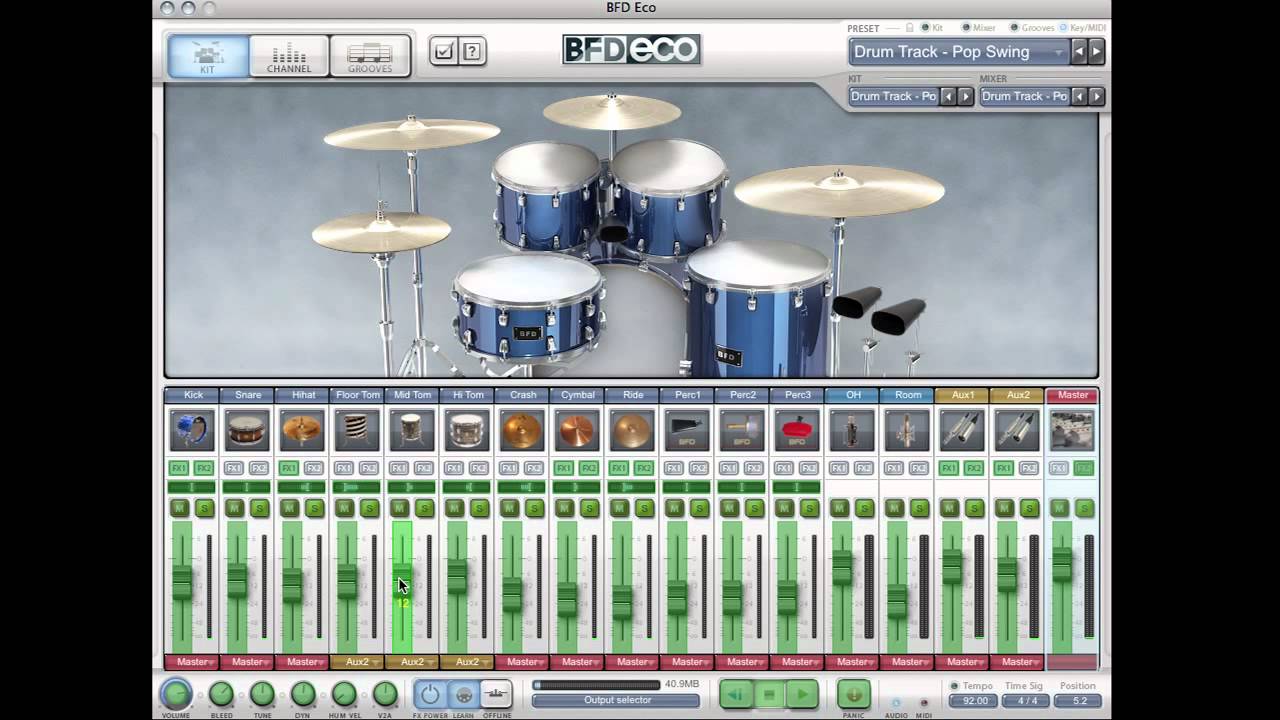
Task: Select the Room microphone channel icon
Action: 907,430
